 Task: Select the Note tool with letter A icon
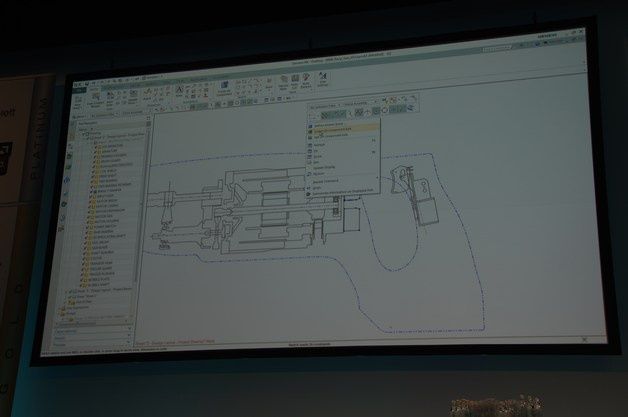tap(180, 89)
